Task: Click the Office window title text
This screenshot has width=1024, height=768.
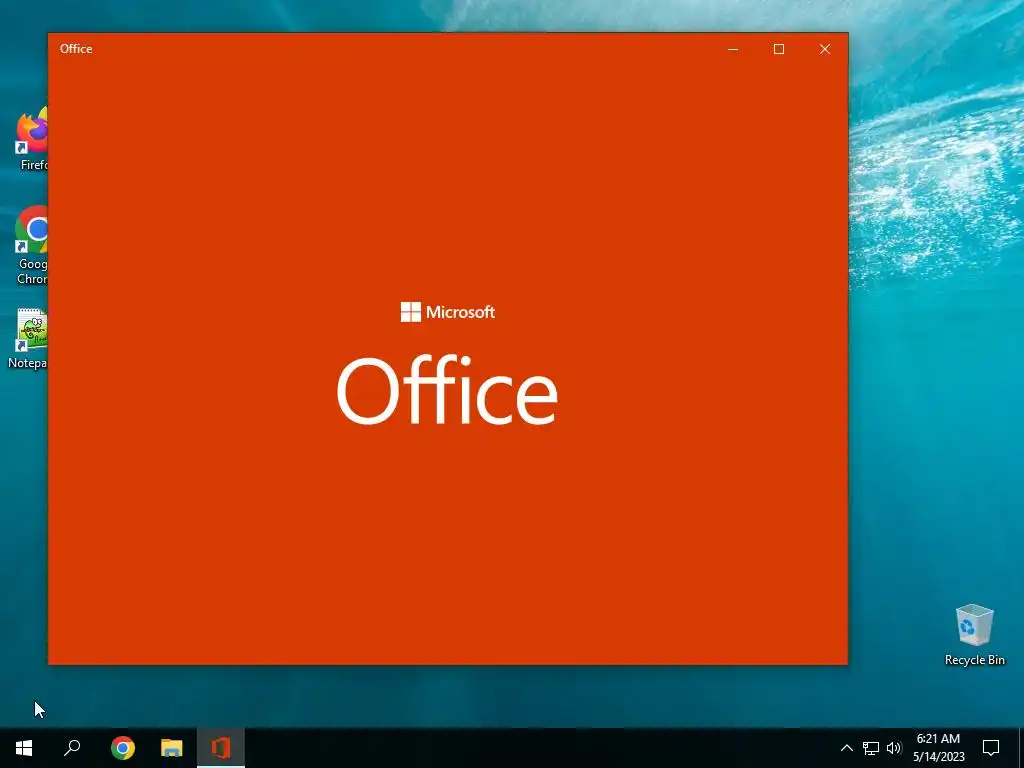Action: coord(76,49)
